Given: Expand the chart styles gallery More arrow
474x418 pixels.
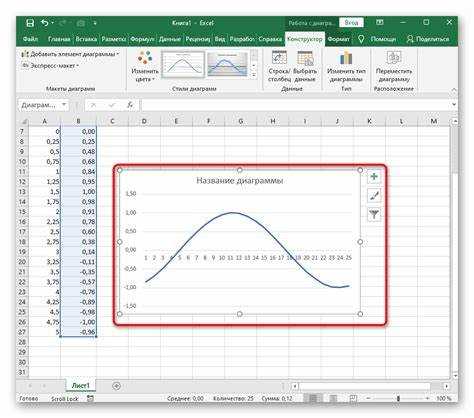Looking at the screenshot, I should tap(254, 75).
